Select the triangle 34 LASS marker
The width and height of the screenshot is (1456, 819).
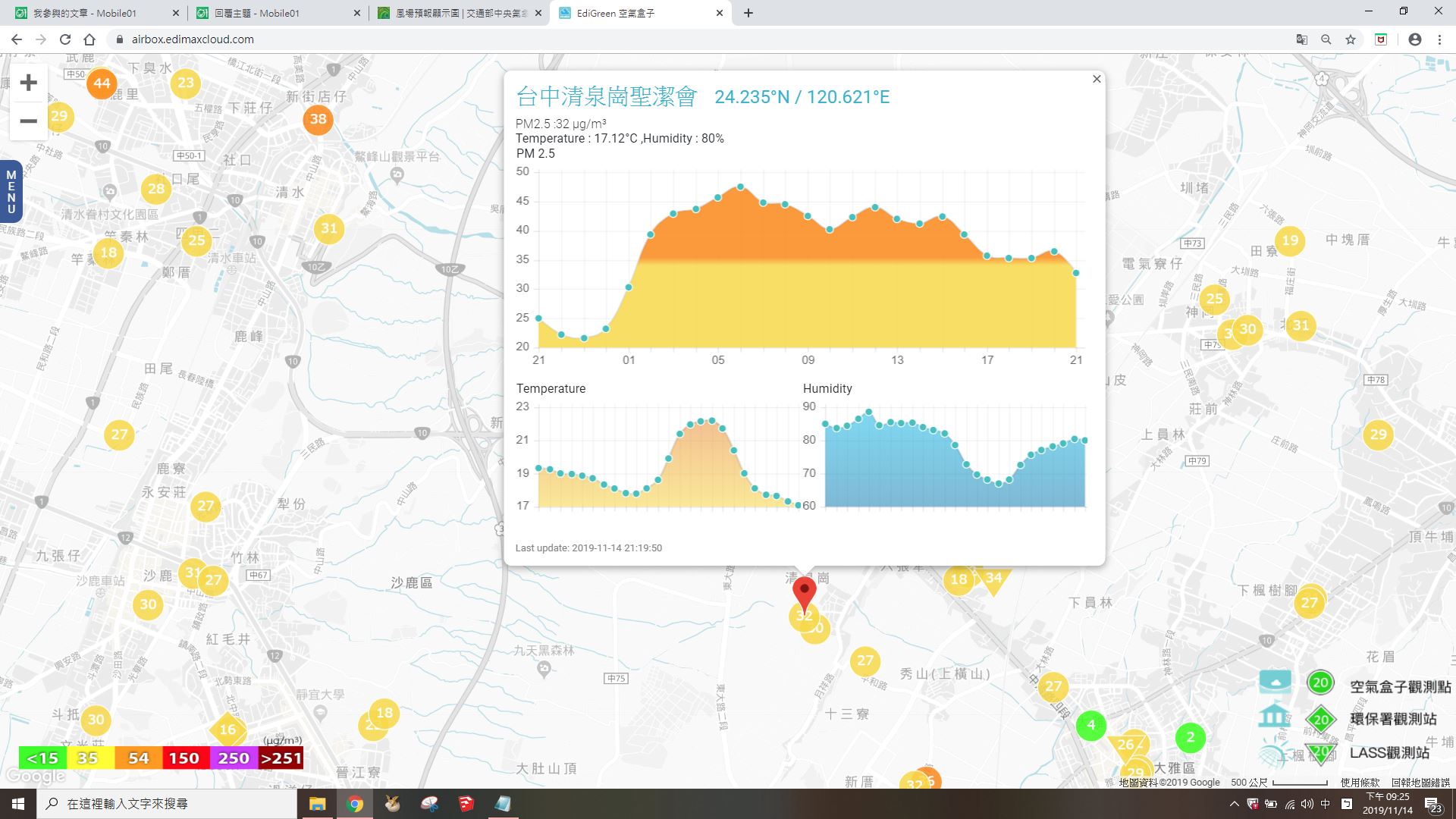pos(993,579)
